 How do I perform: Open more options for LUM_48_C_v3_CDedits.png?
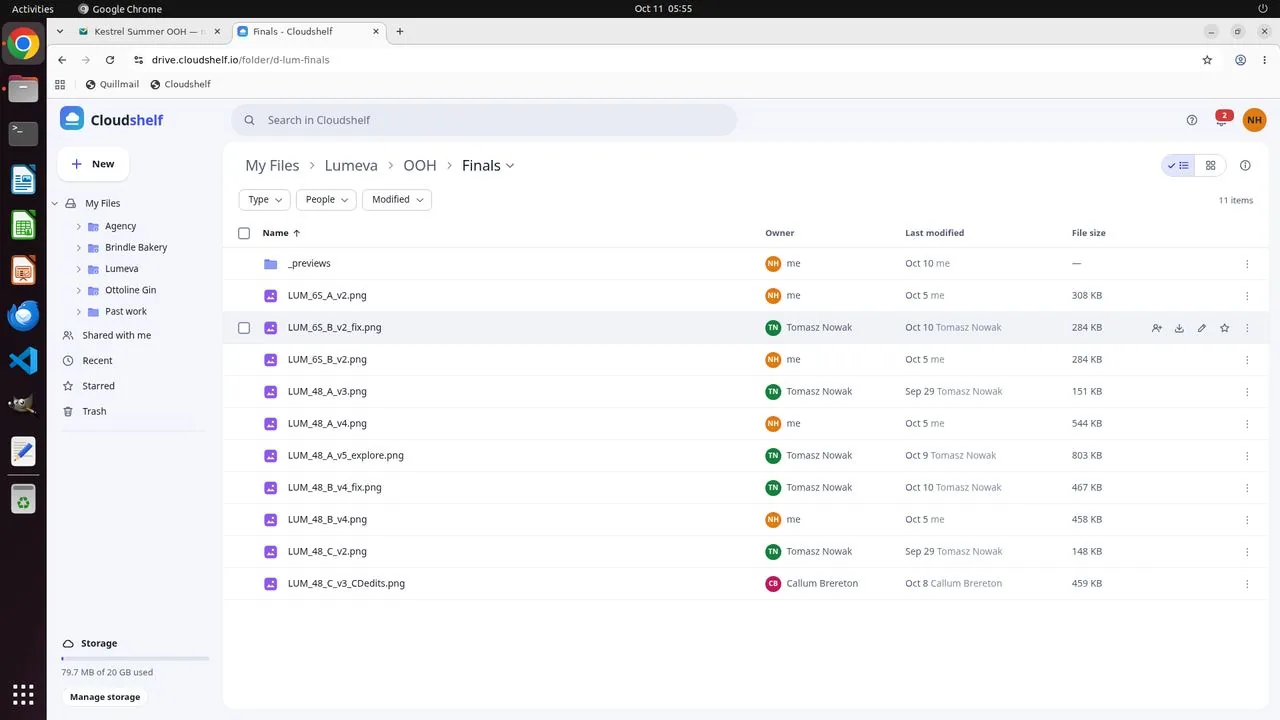point(1247,584)
